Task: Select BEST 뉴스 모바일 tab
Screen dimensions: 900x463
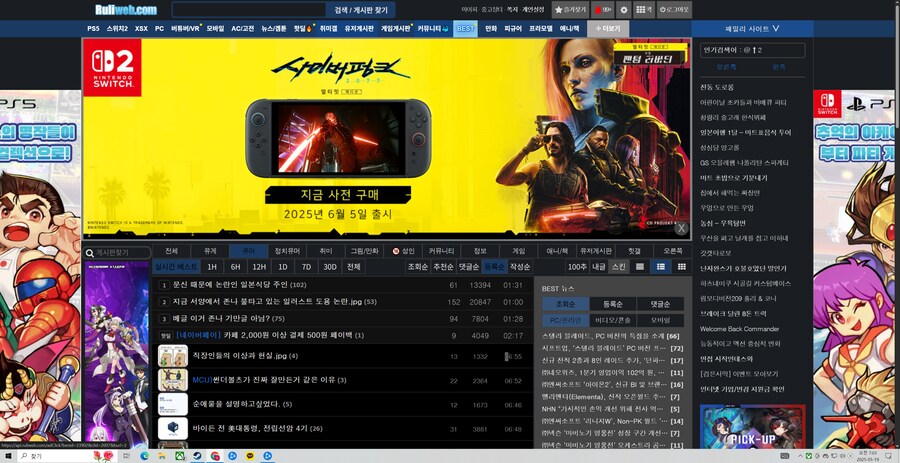Action: pyautogui.click(x=661, y=320)
